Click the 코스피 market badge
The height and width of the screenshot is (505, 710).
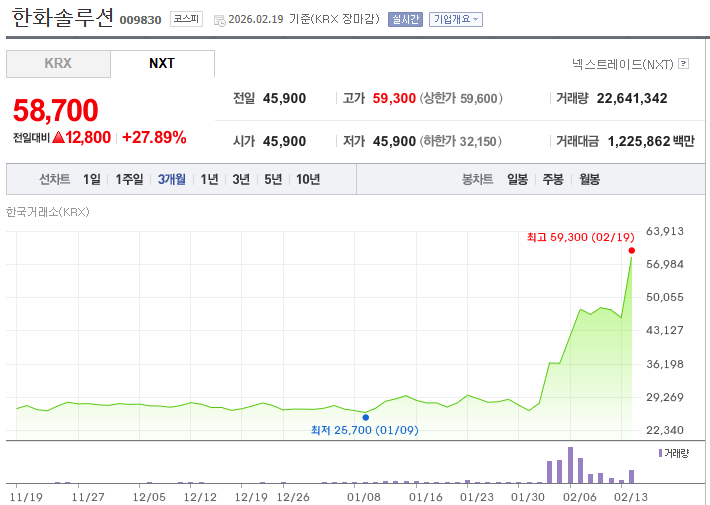click(186, 19)
